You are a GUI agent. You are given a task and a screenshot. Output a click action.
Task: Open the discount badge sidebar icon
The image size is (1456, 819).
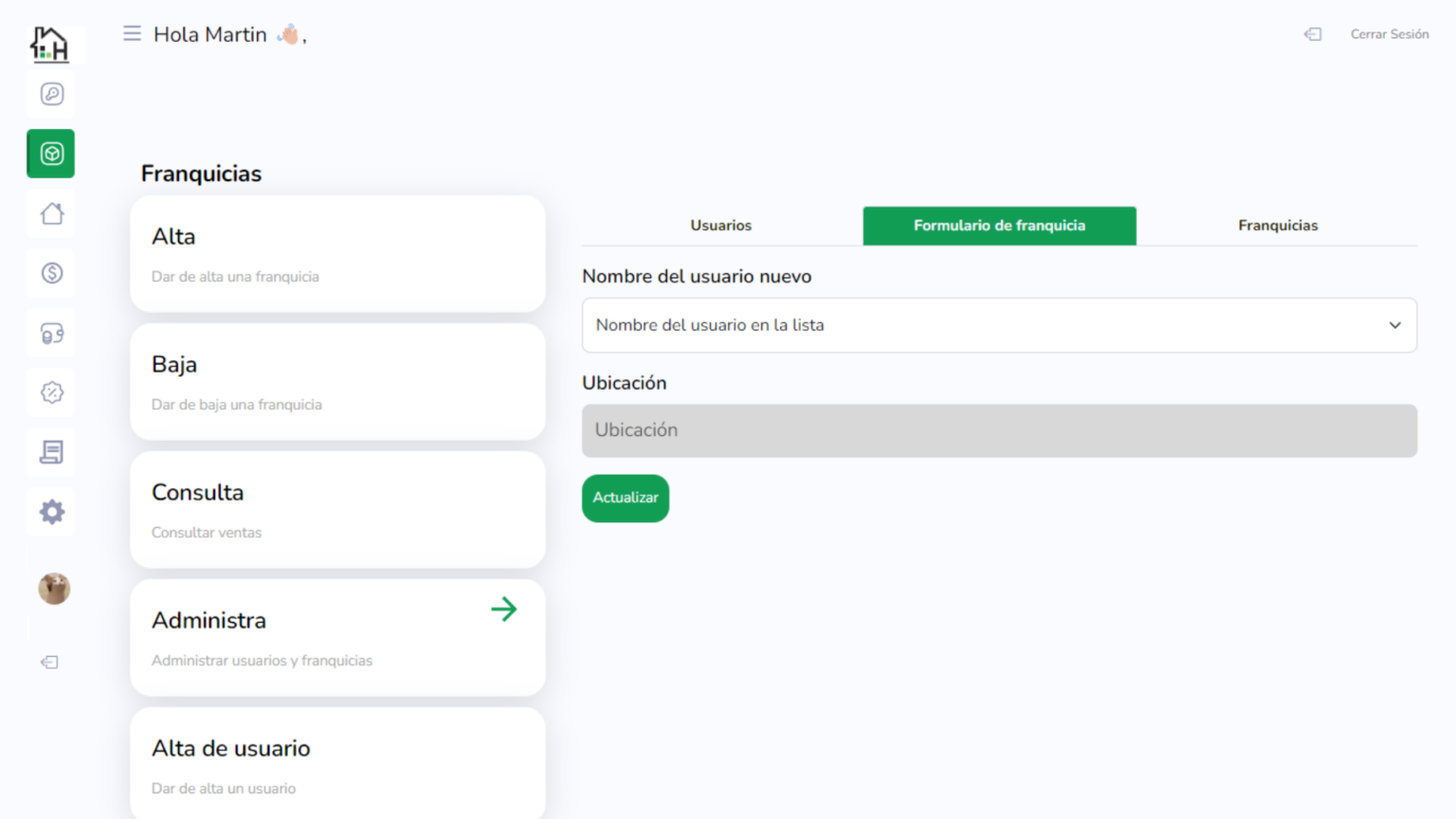(x=52, y=392)
